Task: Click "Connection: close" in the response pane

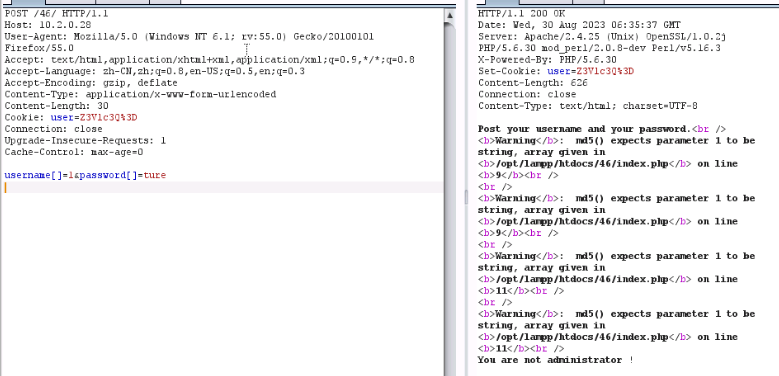Action: point(527,94)
